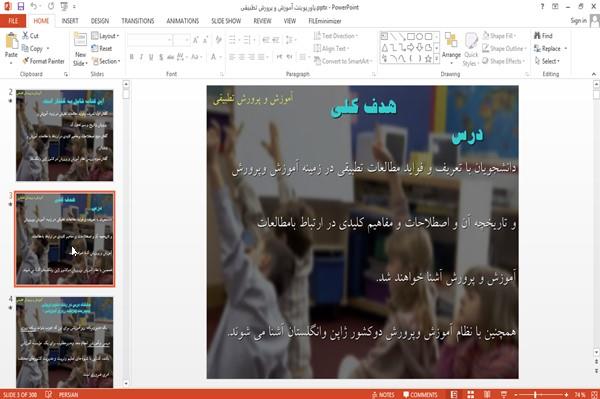Open the Select dropdown in Editing
The height and width of the screenshot is (399, 600).
[x=548, y=61]
